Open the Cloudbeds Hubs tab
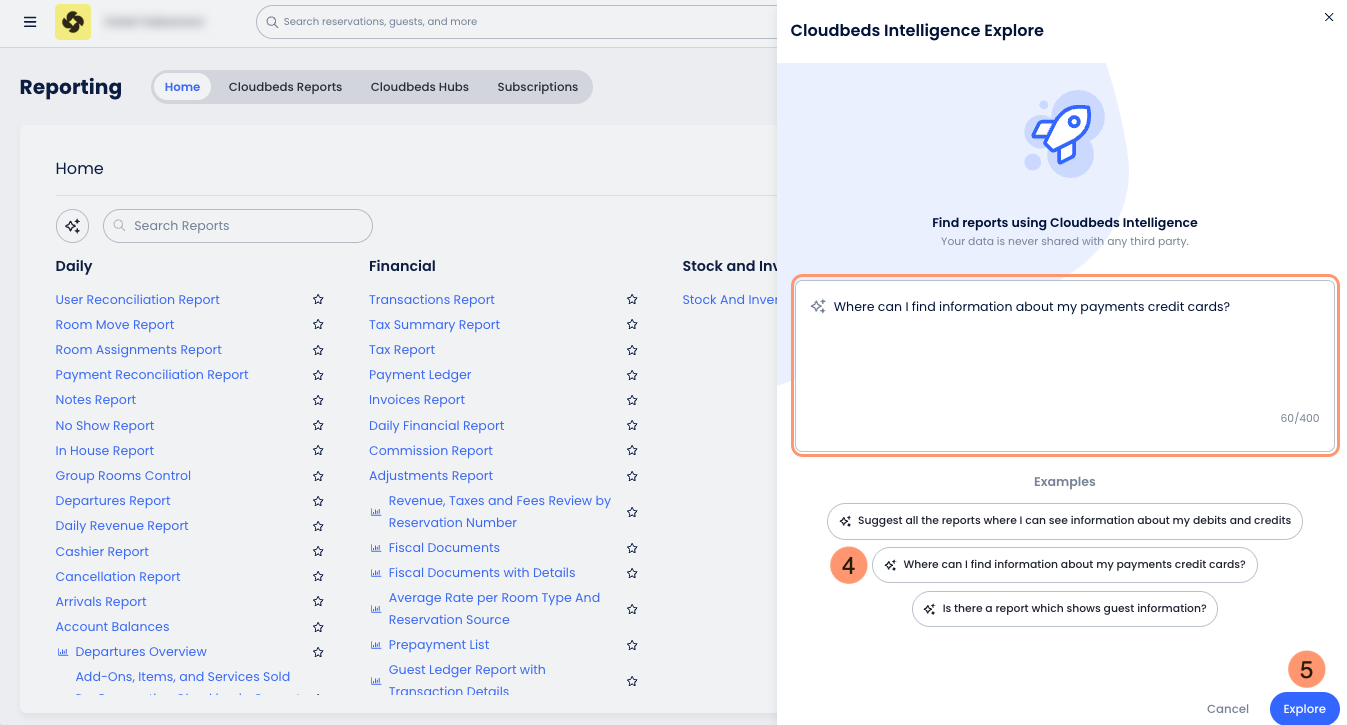The image size is (1347, 725). [x=420, y=87]
